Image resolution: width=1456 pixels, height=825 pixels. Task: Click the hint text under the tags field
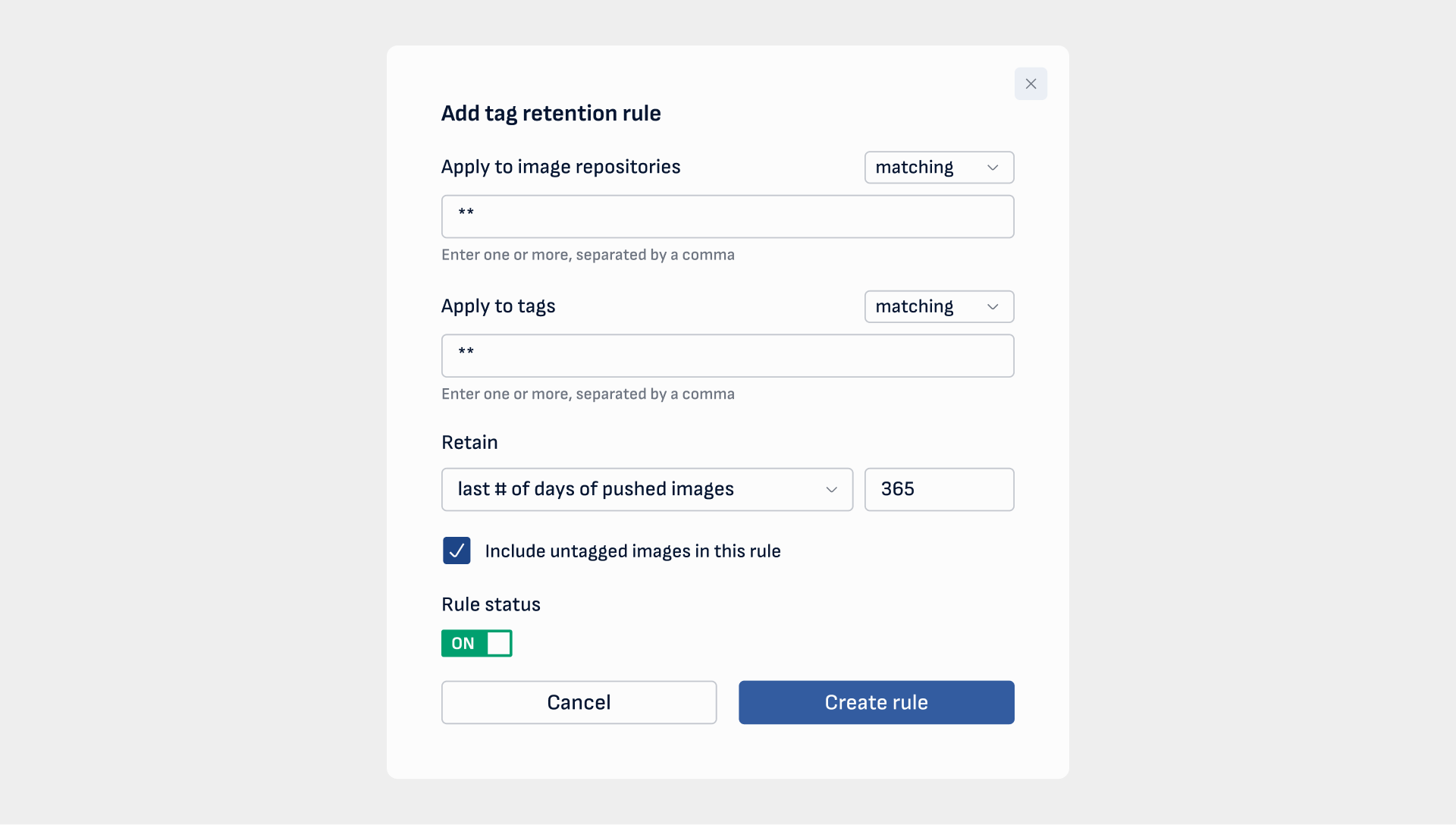click(588, 394)
